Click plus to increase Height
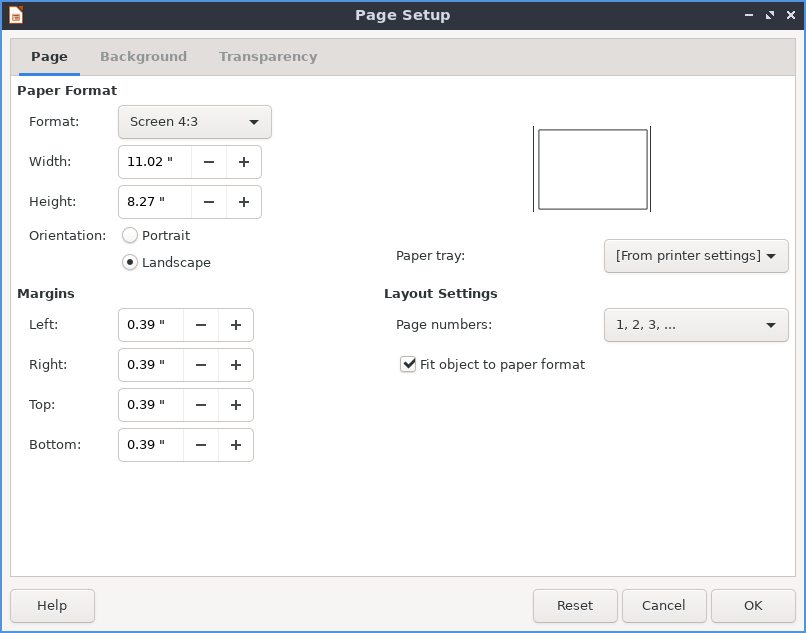 [243, 202]
